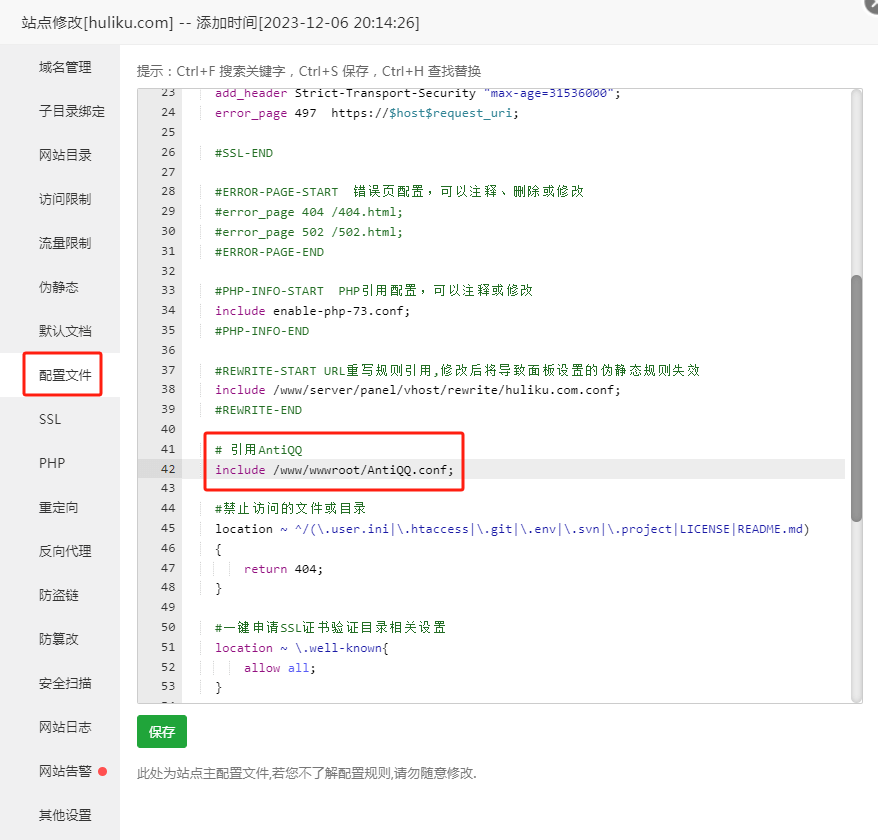Open the SSL settings tab

coord(50,419)
